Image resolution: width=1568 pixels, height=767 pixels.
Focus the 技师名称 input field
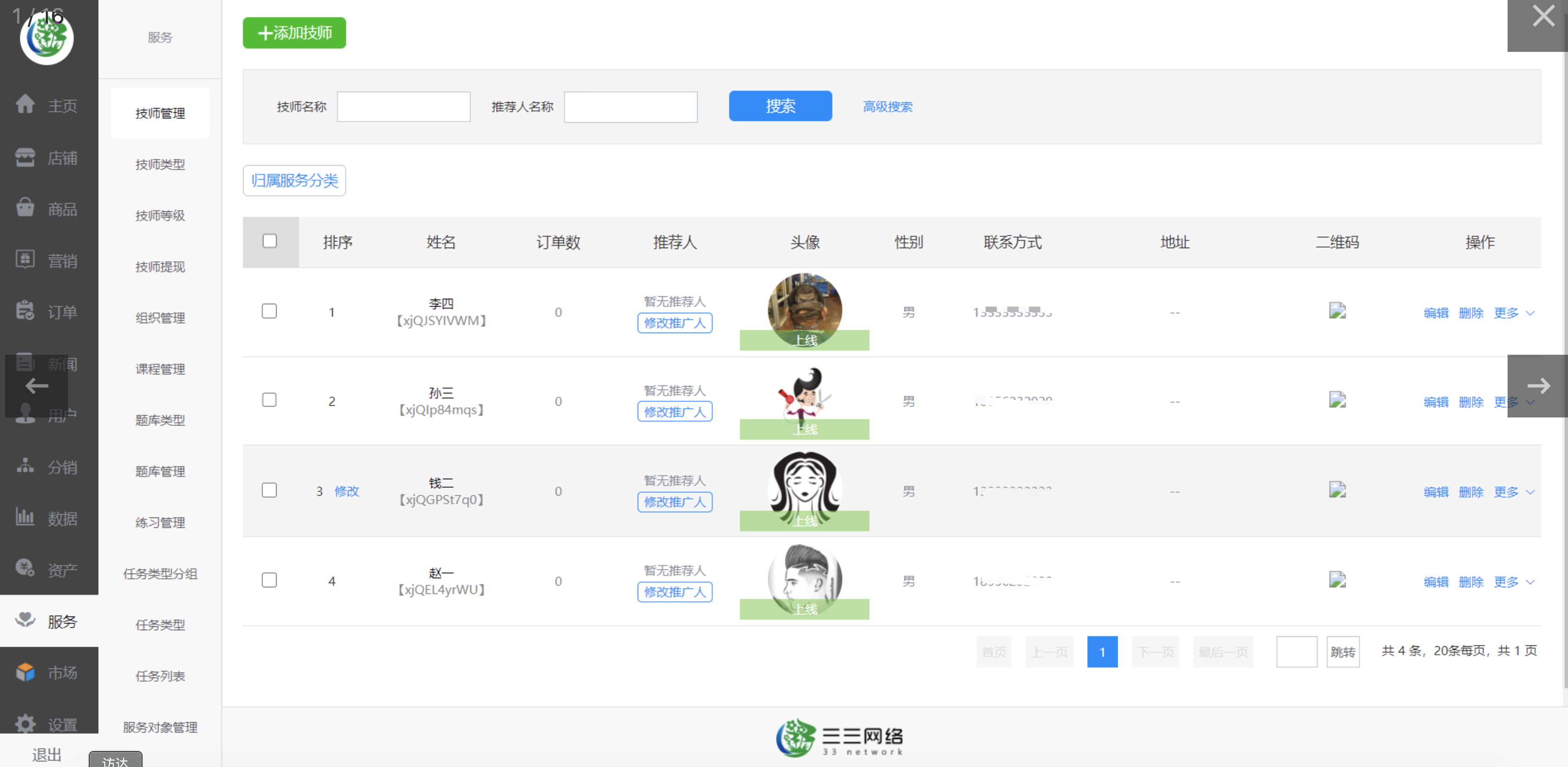pyautogui.click(x=404, y=107)
